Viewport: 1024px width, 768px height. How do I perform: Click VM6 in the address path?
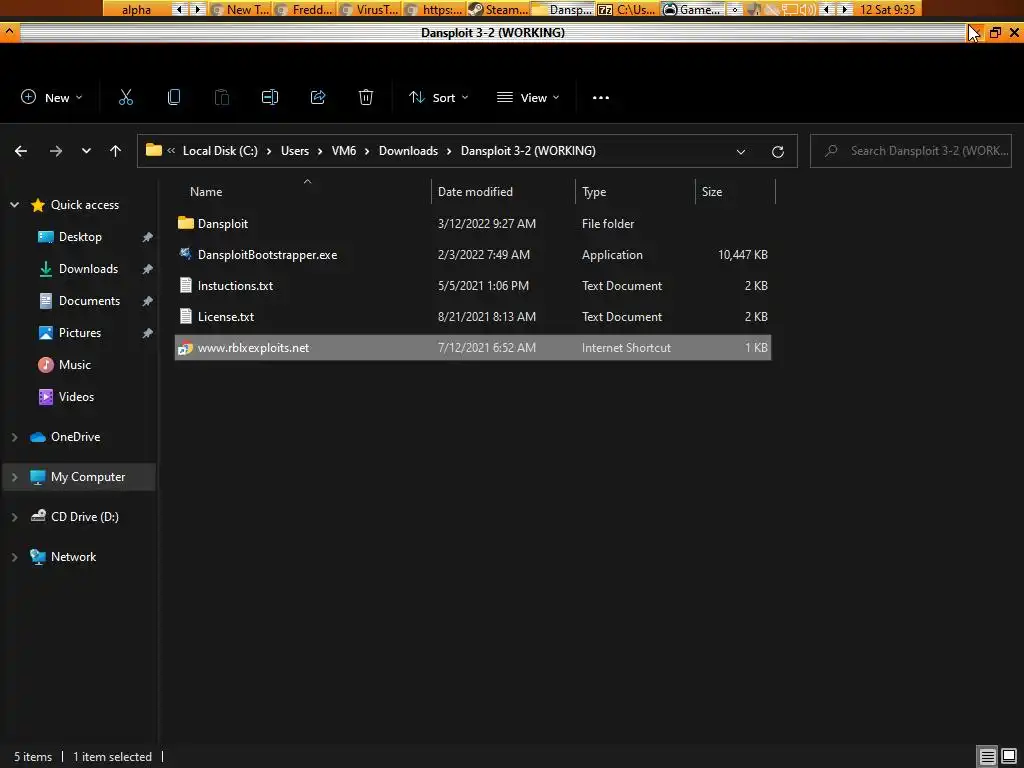[344, 151]
